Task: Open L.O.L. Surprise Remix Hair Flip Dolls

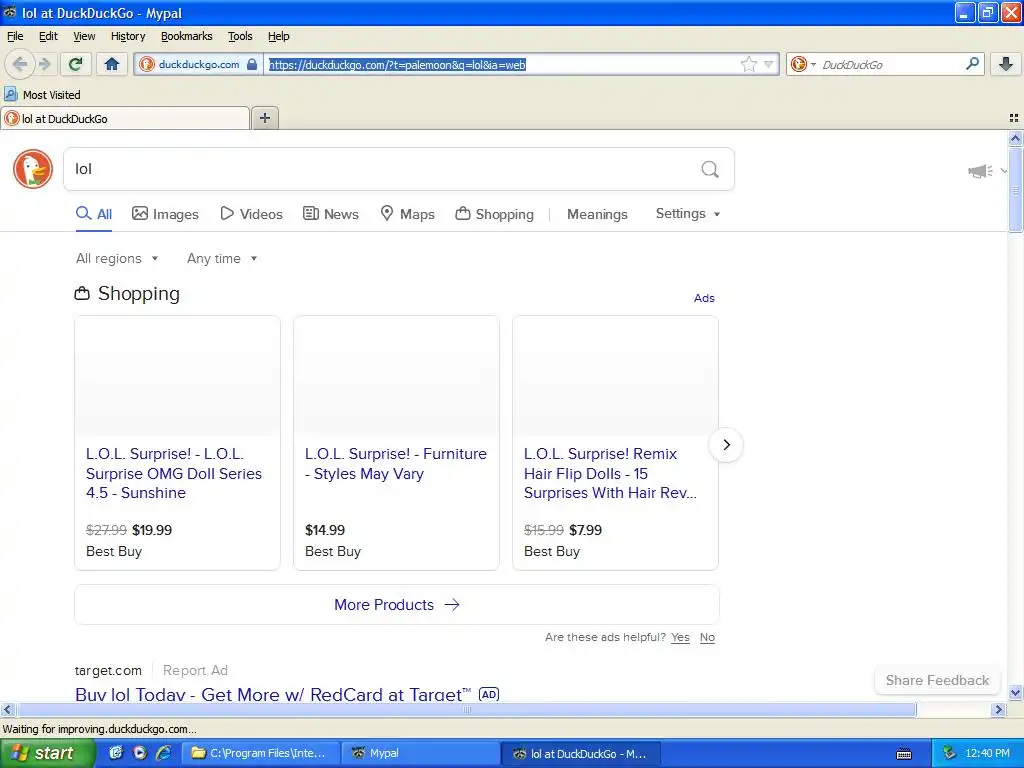Action: 610,473
